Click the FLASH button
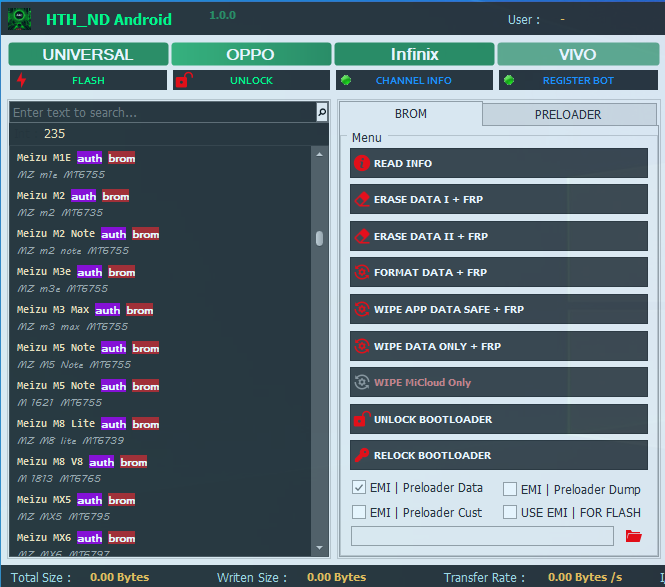The width and height of the screenshot is (665, 587). tap(88, 80)
